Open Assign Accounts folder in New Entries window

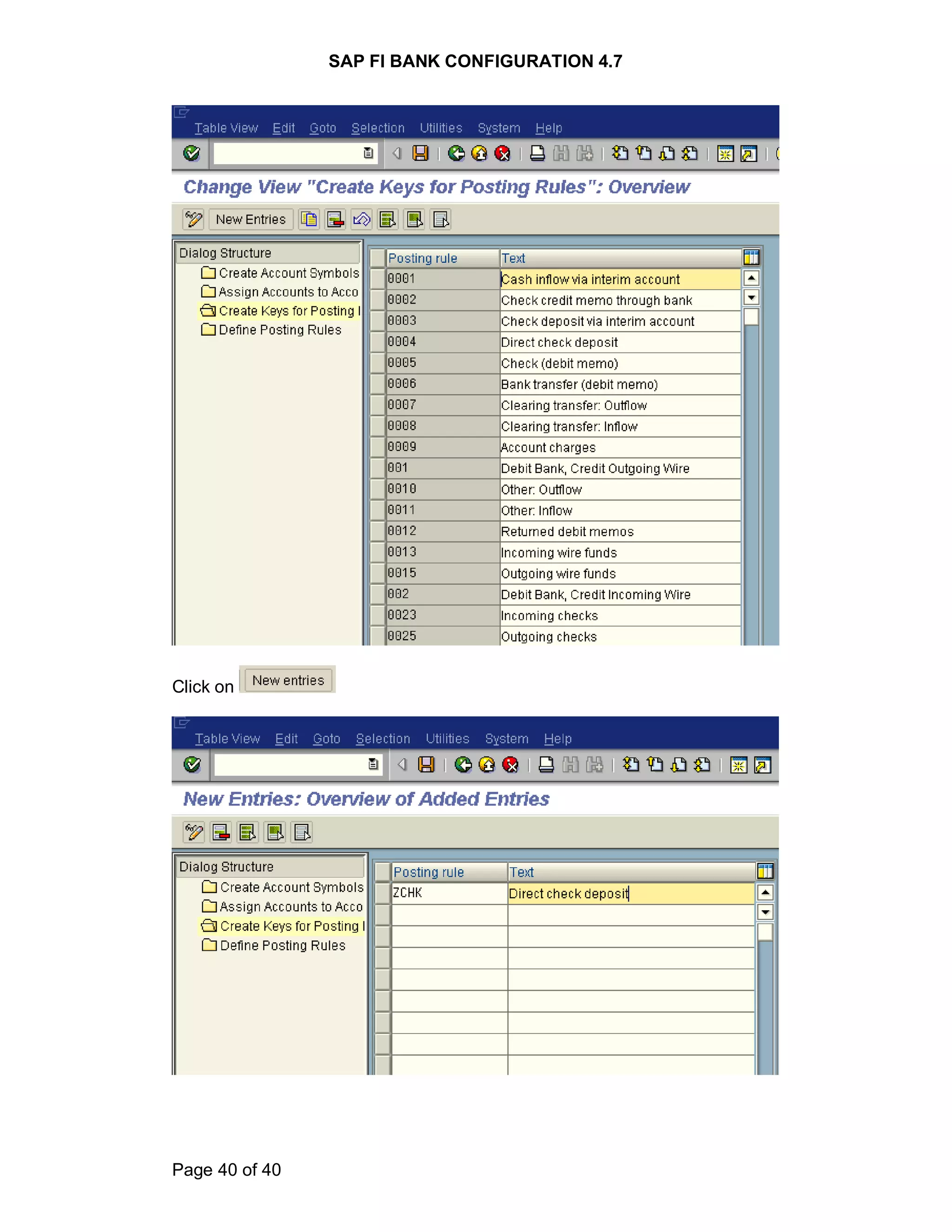click(x=283, y=907)
